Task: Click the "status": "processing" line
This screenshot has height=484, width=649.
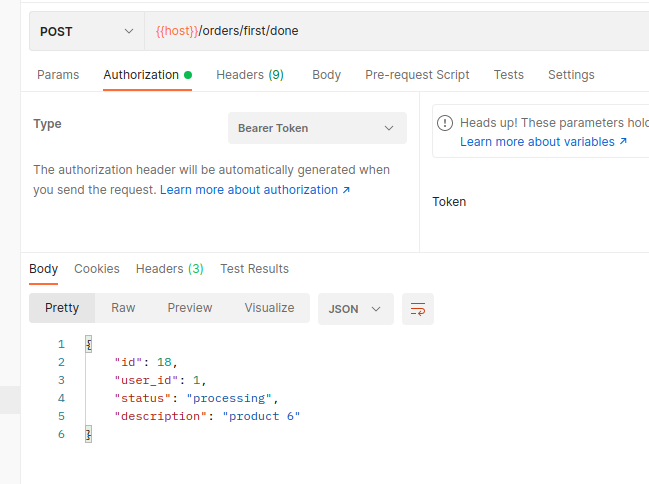Action: [196, 398]
